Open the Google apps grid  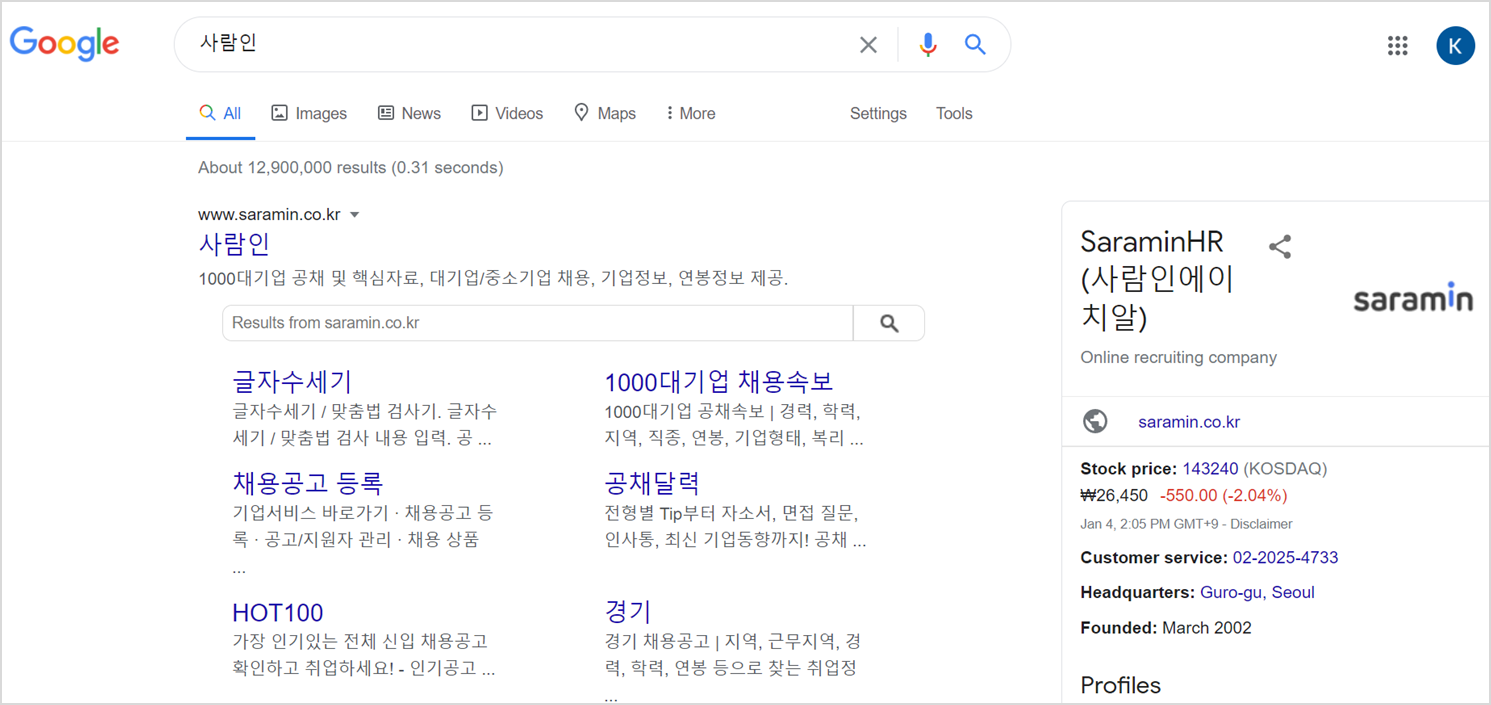1398,45
